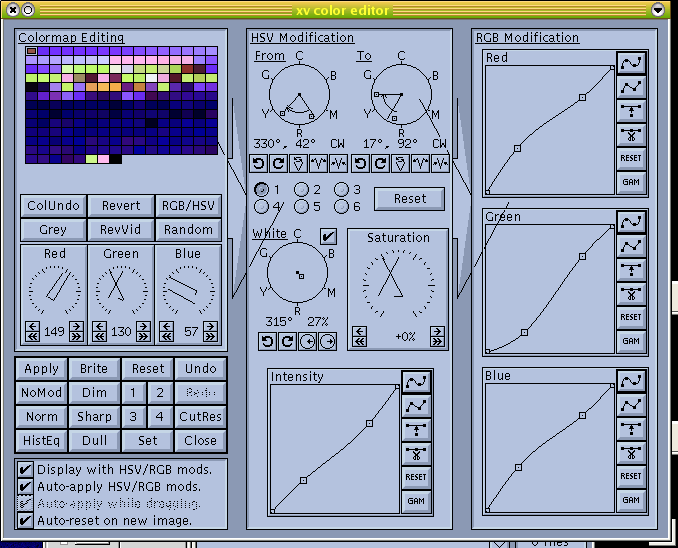Screen dimensions: 678x548
Task: Add a handle point to Green graph
Action: coord(631,270)
